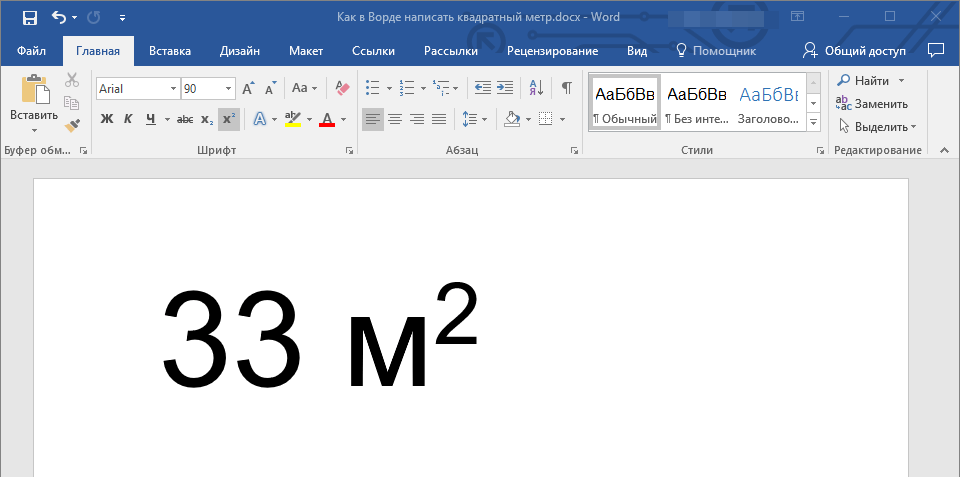This screenshot has width=960, height=477.
Task: Expand the Styles gallery more arrow
Action: point(813,122)
